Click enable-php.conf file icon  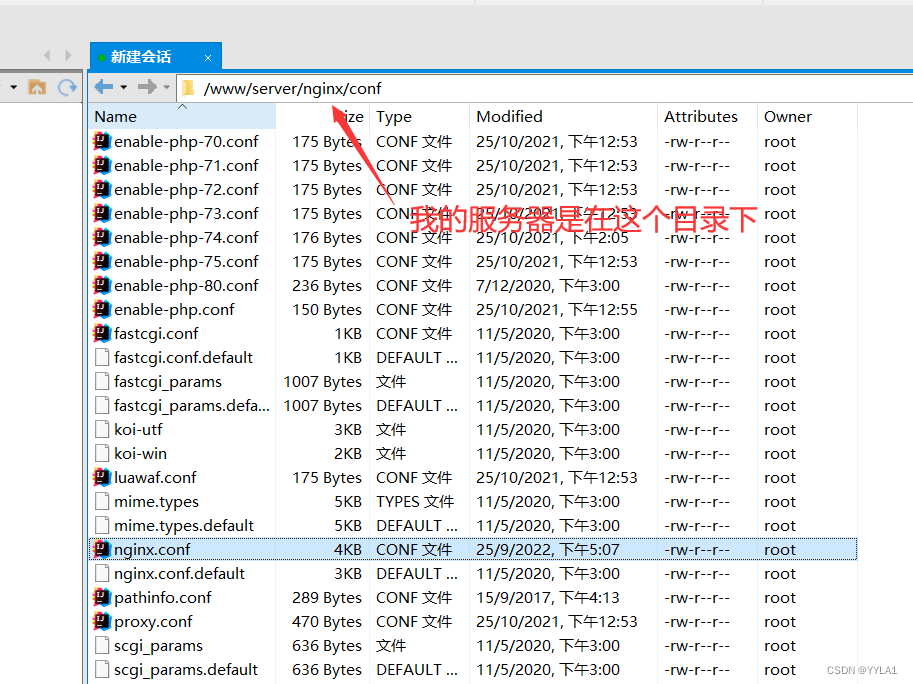pos(102,309)
